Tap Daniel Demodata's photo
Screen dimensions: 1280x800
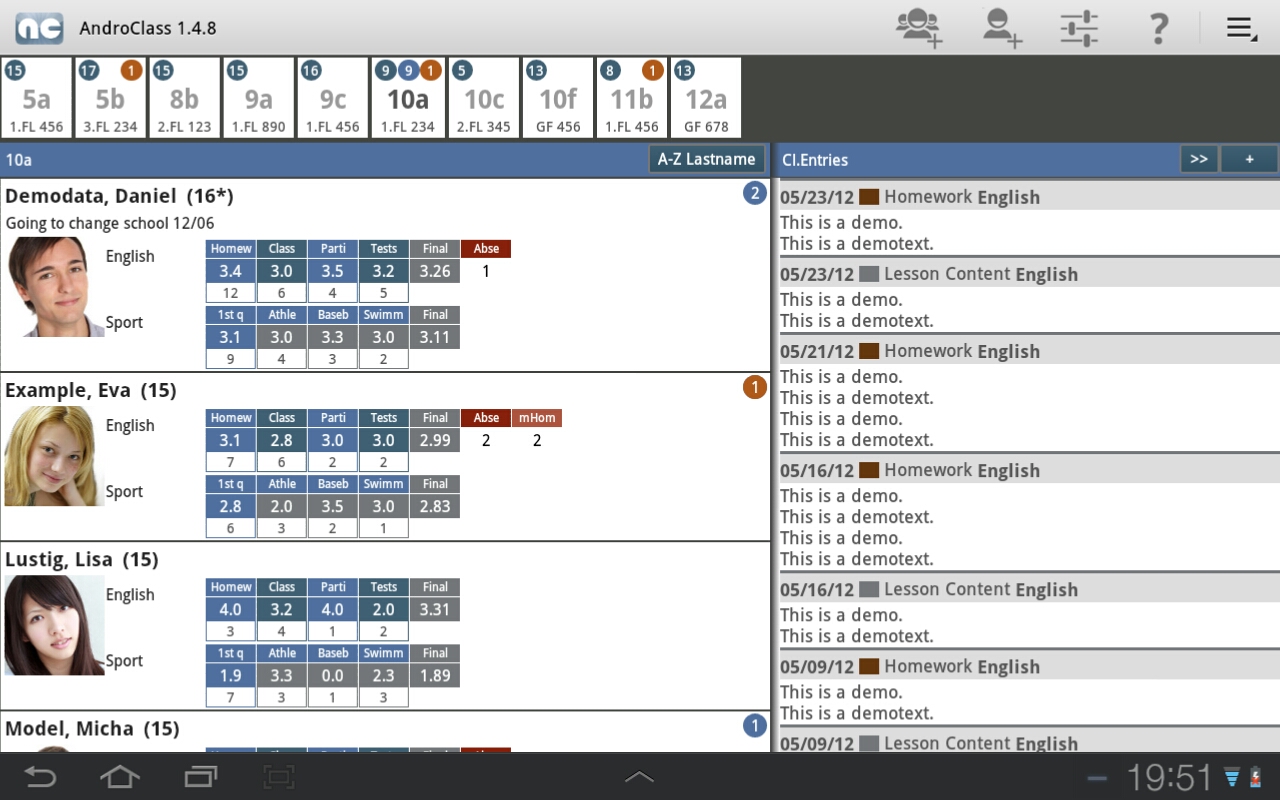tap(54, 287)
